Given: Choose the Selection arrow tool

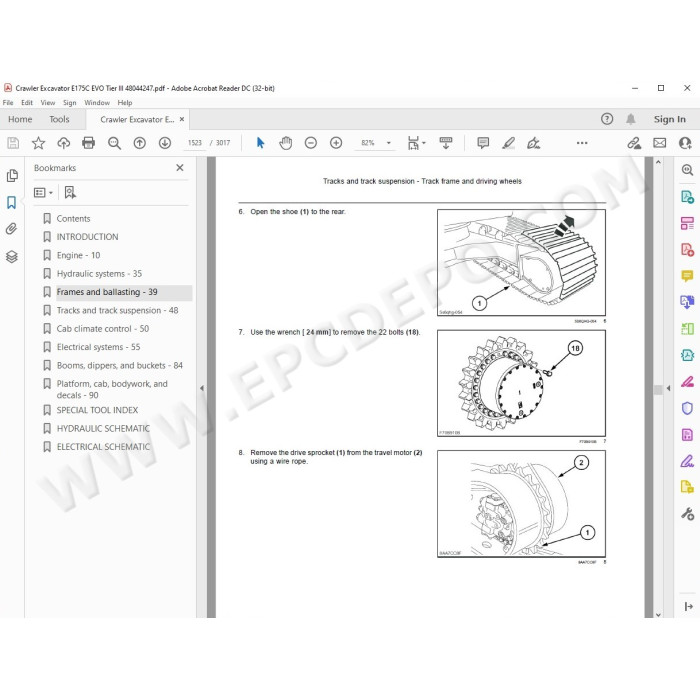Looking at the screenshot, I should pos(261,143).
